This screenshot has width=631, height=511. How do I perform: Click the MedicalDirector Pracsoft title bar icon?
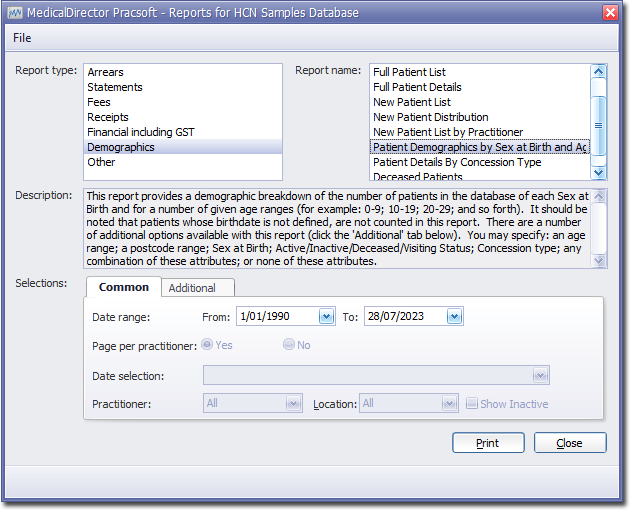15,13
